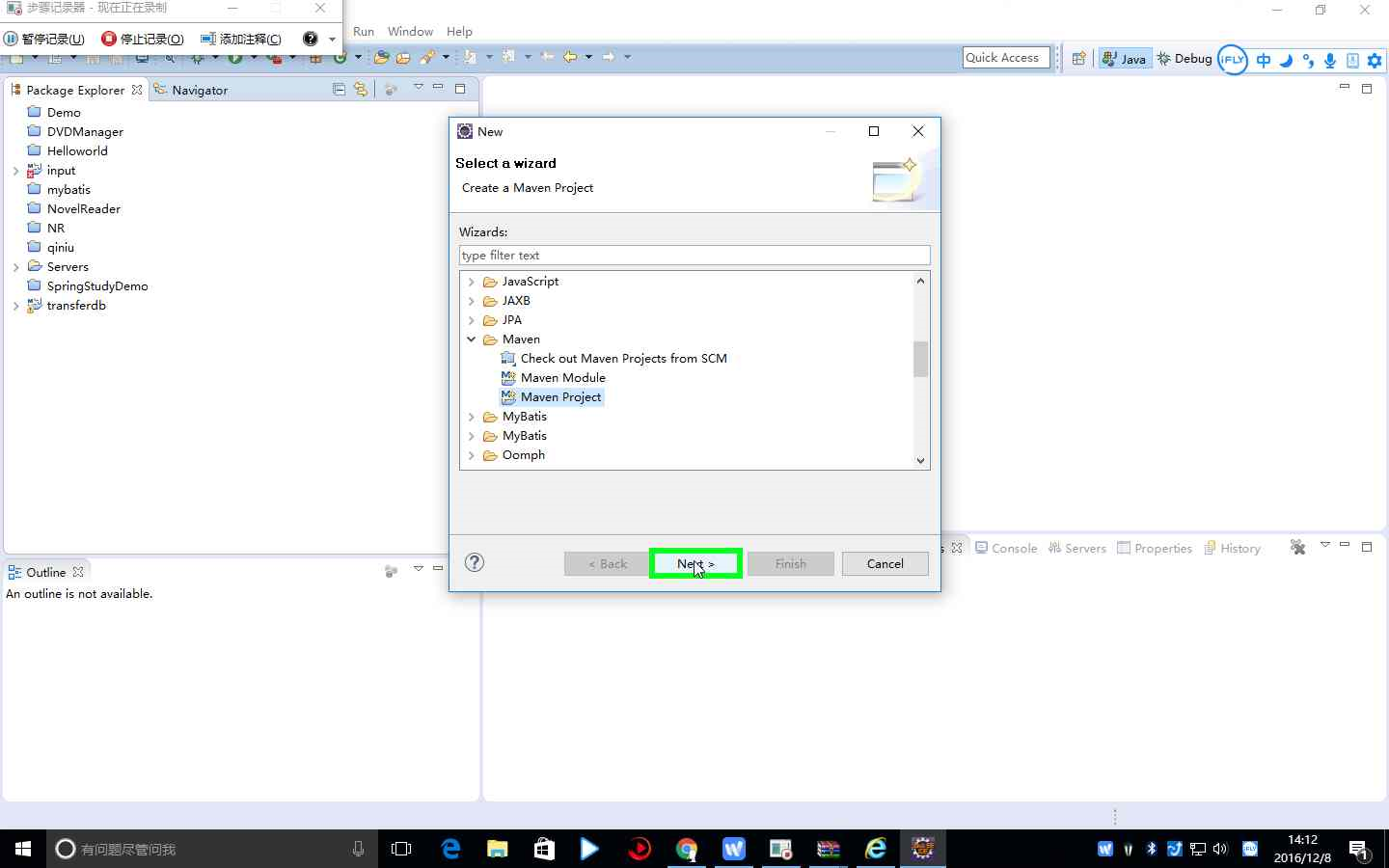This screenshot has height=868, width=1389.
Task: Click the iFLY input logo
Action: (x=1233, y=60)
